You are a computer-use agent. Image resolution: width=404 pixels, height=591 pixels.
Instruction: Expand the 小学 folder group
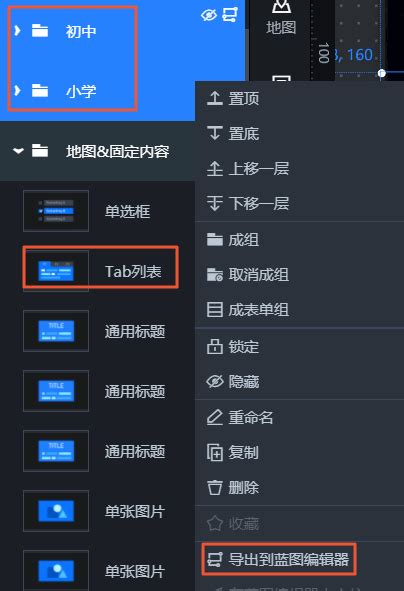click(x=17, y=90)
